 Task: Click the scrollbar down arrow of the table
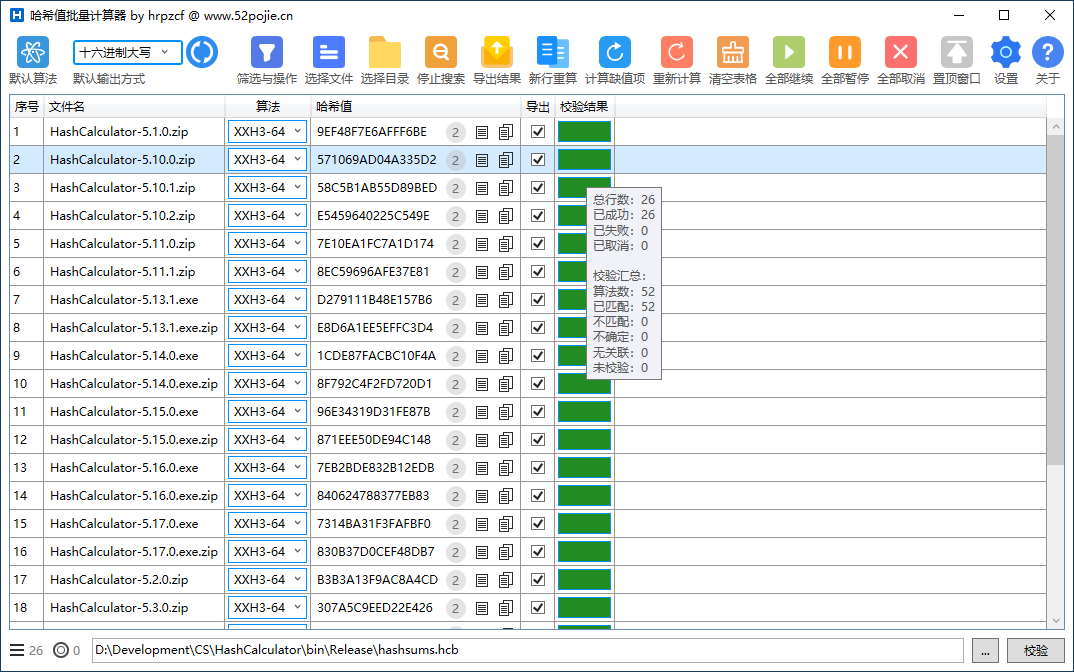pyautogui.click(x=1056, y=621)
